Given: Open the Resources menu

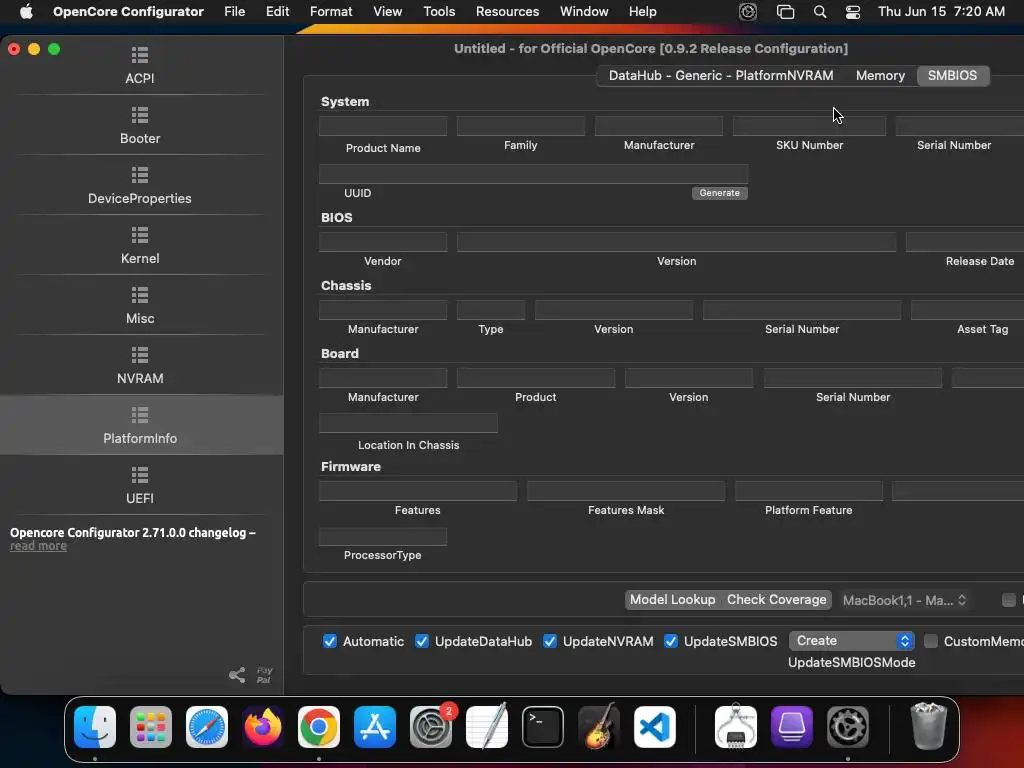Looking at the screenshot, I should pos(507,12).
